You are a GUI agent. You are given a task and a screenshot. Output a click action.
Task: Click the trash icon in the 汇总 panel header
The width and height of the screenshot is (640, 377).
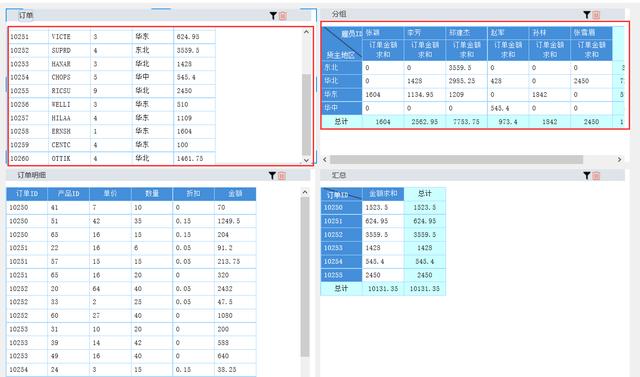point(596,175)
